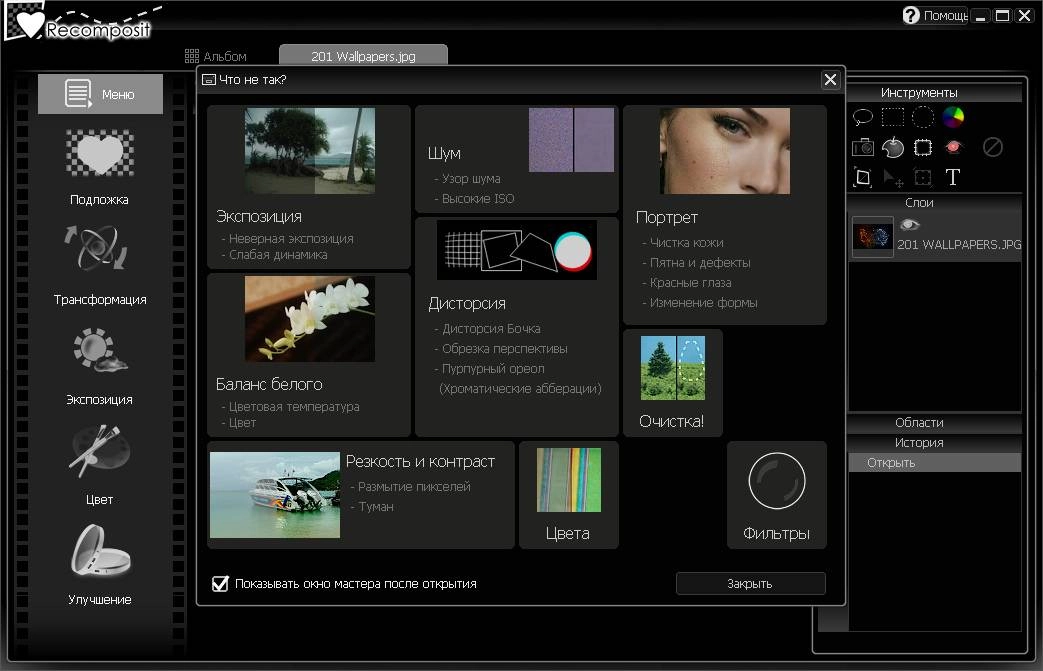
Task: Click the Дисторсия grid illustration
Action: [517, 249]
